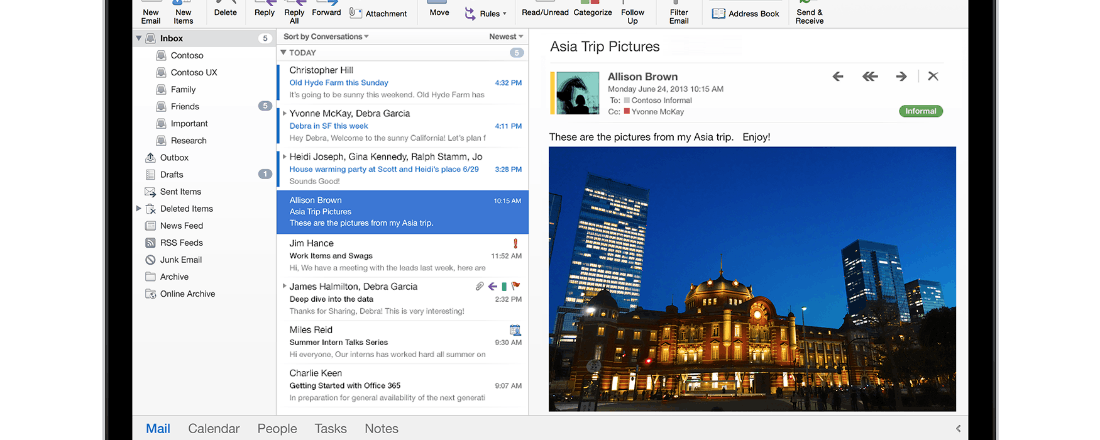Open the Rules dropdown menu
This screenshot has width=1100, height=440.
485,14
